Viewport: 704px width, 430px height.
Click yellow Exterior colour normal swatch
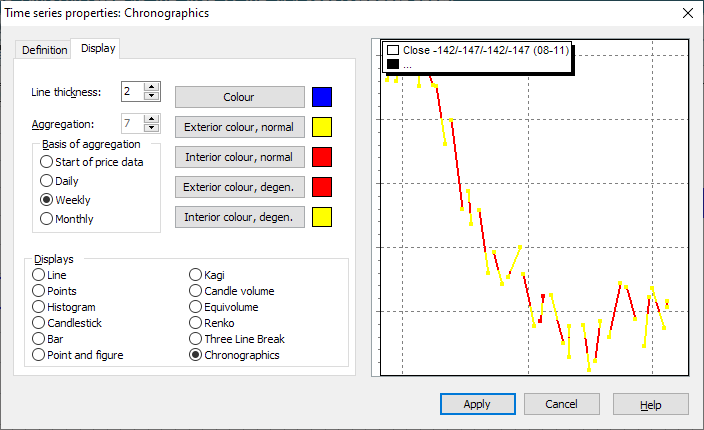coord(321,127)
